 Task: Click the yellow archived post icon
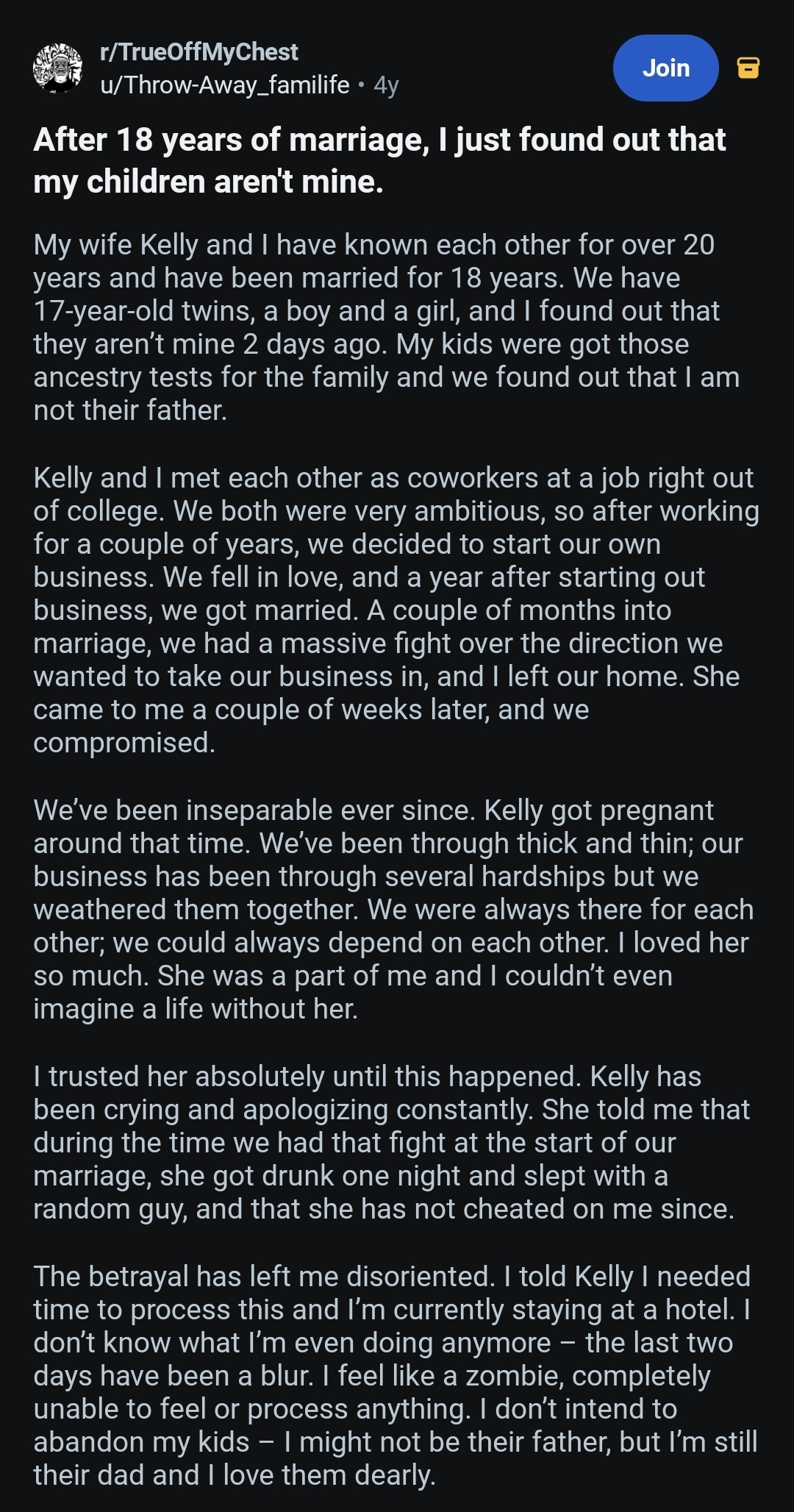click(x=748, y=68)
